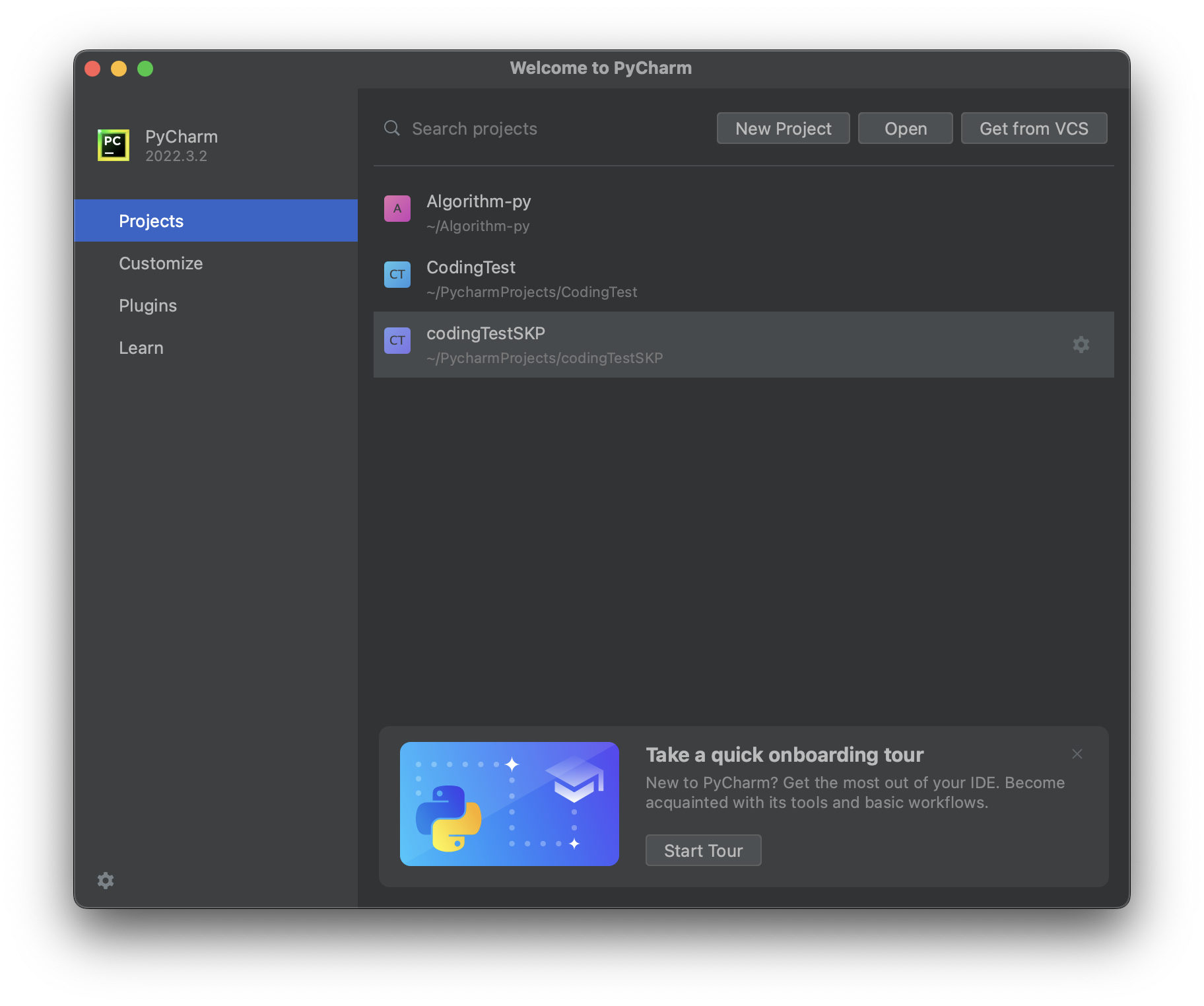Click the ~/PycharmProjects/codingTestSKP path text
The width and height of the screenshot is (1204, 1006).
tap(545, 358)
